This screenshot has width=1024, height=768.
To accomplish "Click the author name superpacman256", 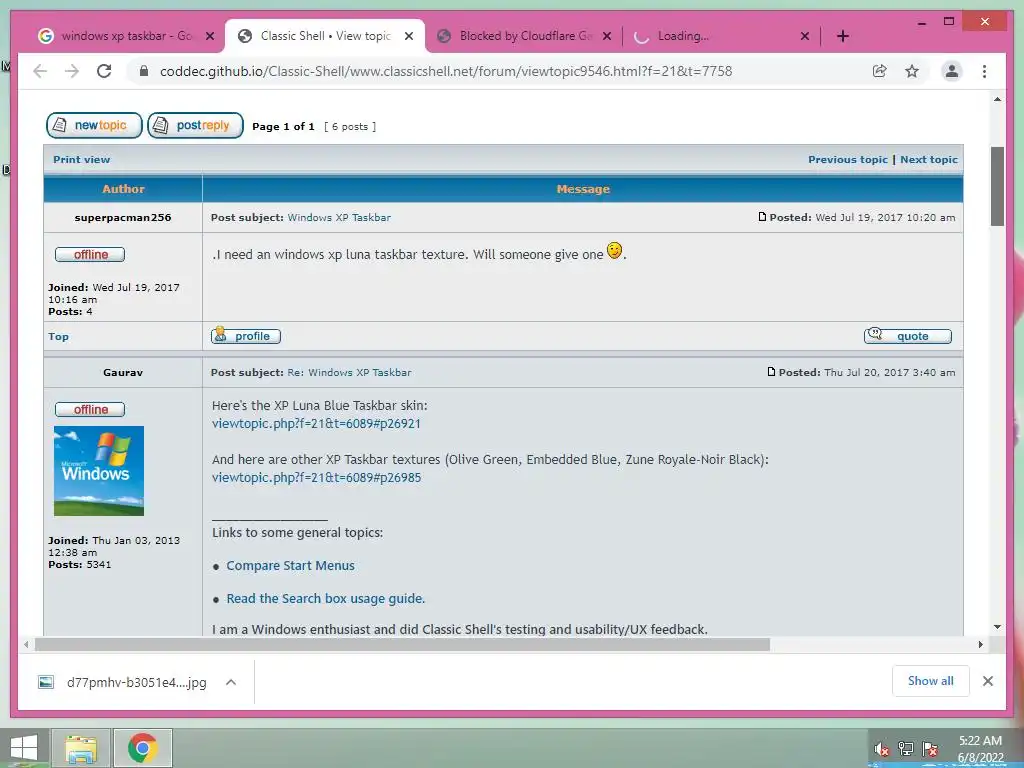I will click(x=123, y=217).
